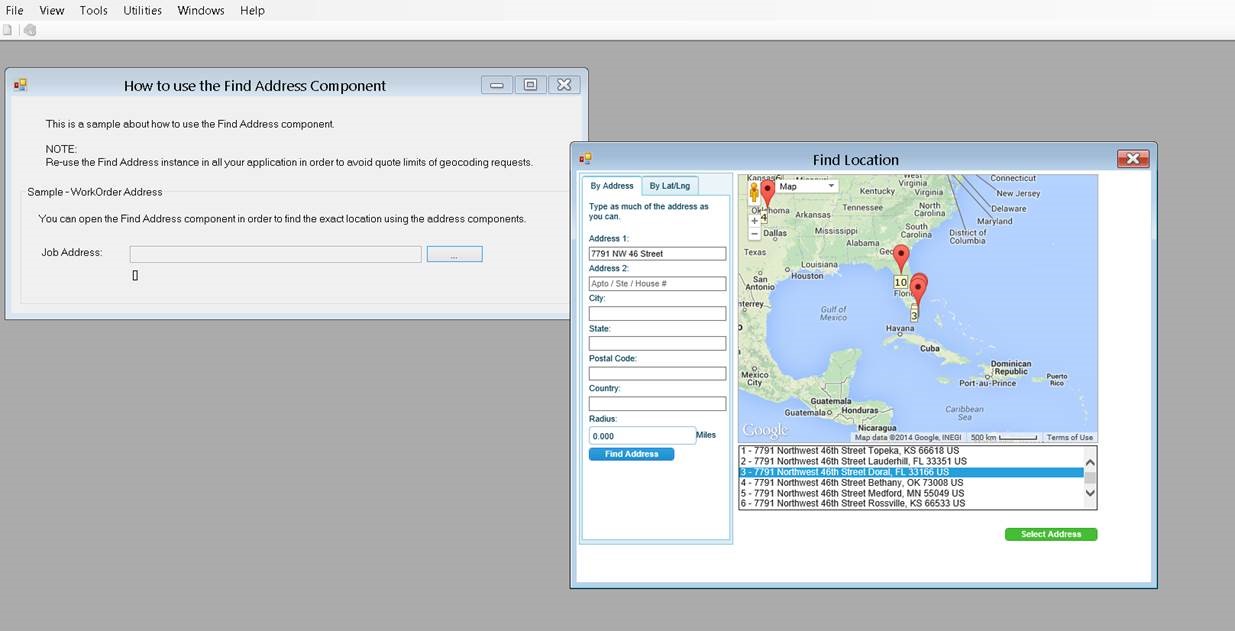Select result 5 - Medford, MN 55049
The height and width of the screenshot is (631, 1235).
tap(911, 493)
